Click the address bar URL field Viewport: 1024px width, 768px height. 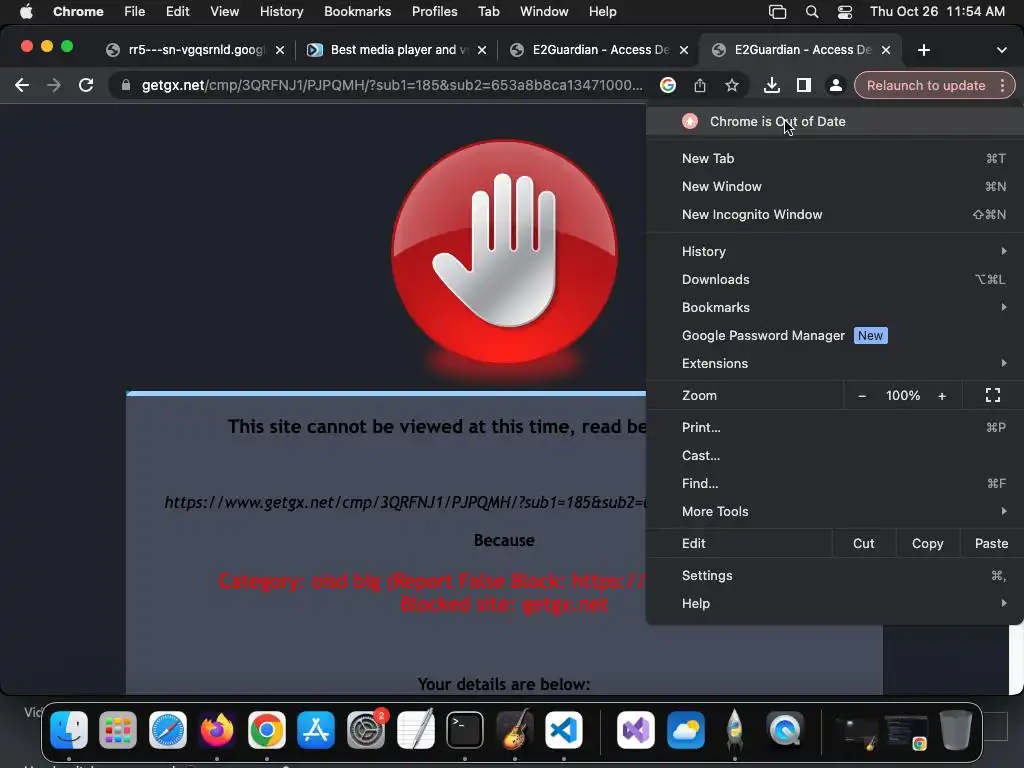click(x=392, y=86)
